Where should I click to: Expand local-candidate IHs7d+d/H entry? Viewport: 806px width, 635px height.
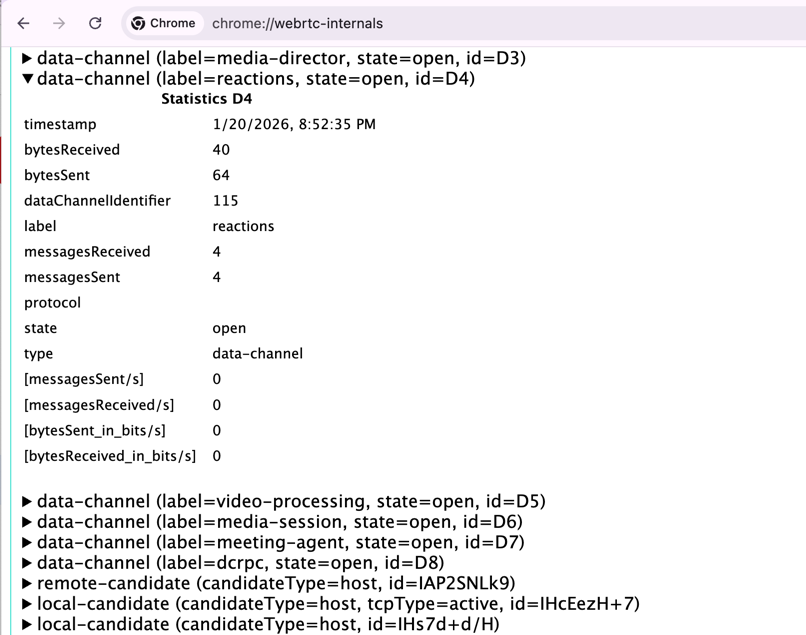pyautogui.click(x=27, y=624)
